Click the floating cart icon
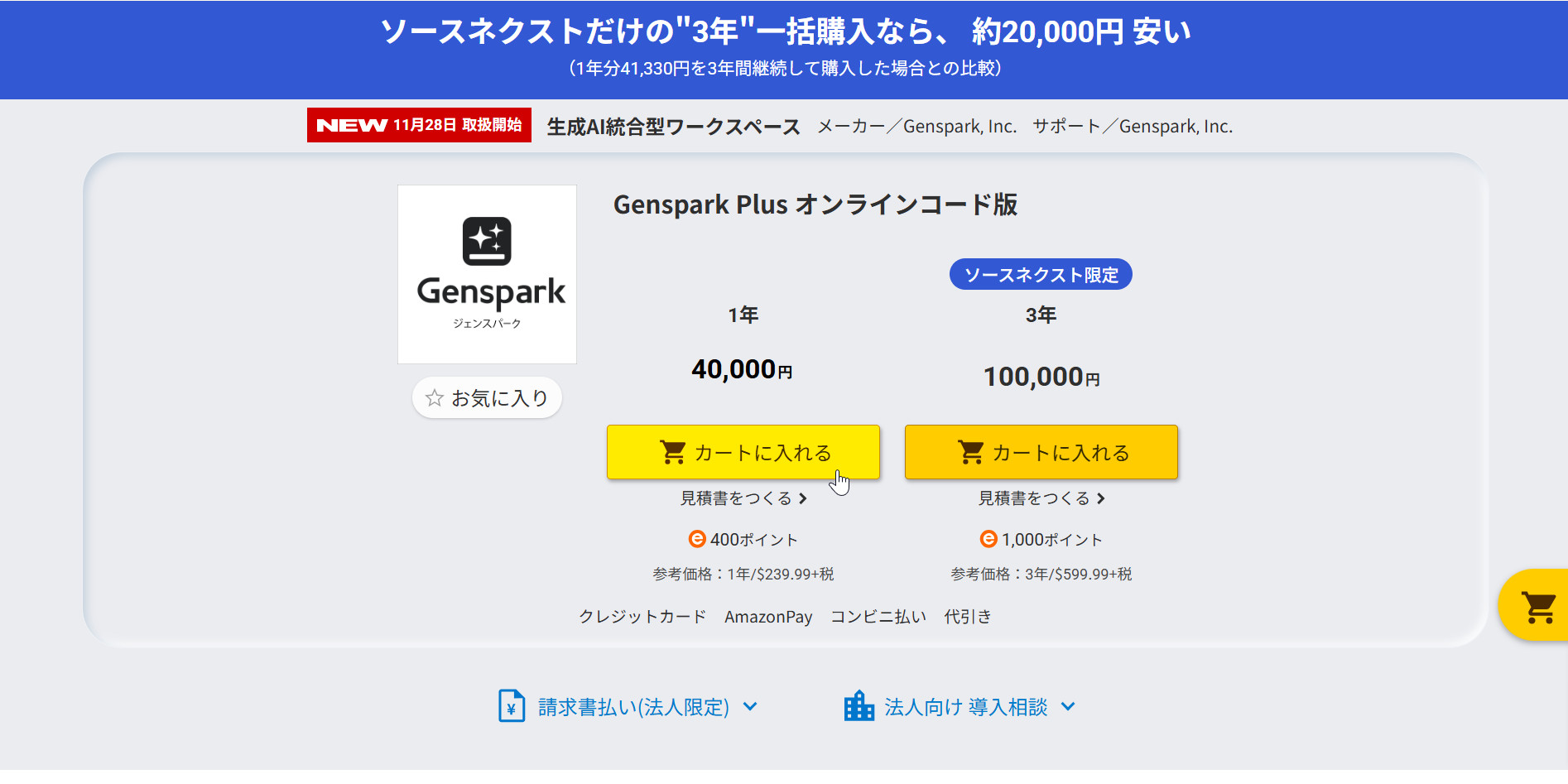The width and height of the screenshot is (1568, 784). [x=1538, y=608]
